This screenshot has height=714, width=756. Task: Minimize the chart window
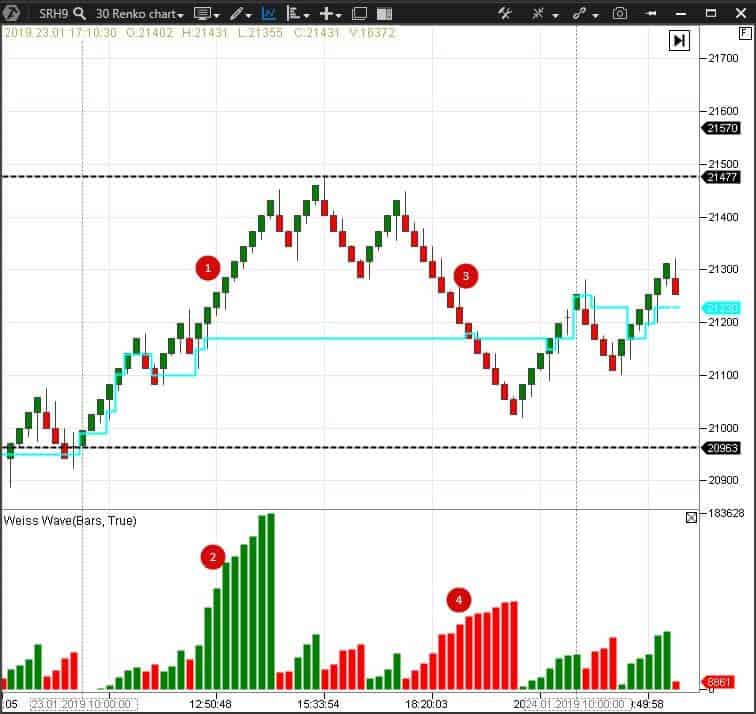click(x=681, y=13)
